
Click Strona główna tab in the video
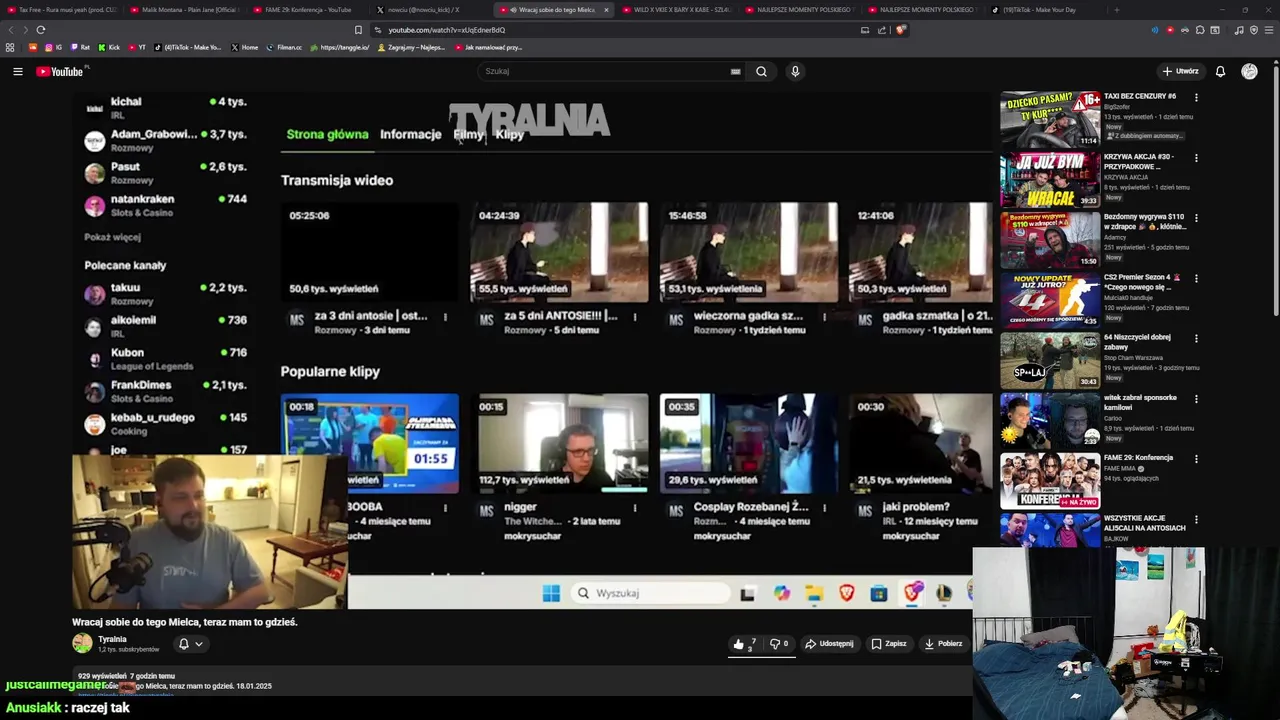tap(327, 134)
